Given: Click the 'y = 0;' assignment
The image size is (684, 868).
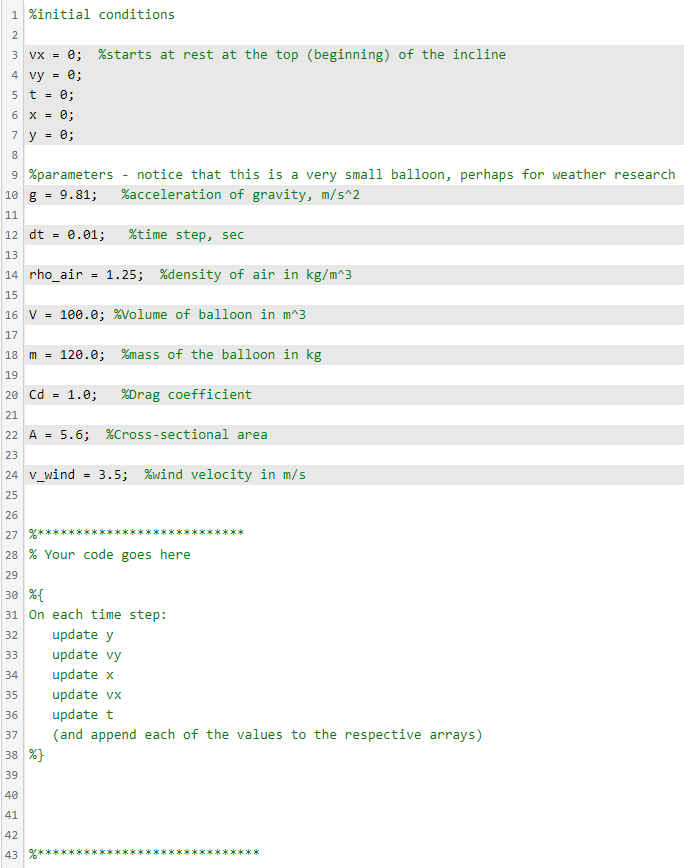Looking at the screenshot, I should click(x=51, y=135).
